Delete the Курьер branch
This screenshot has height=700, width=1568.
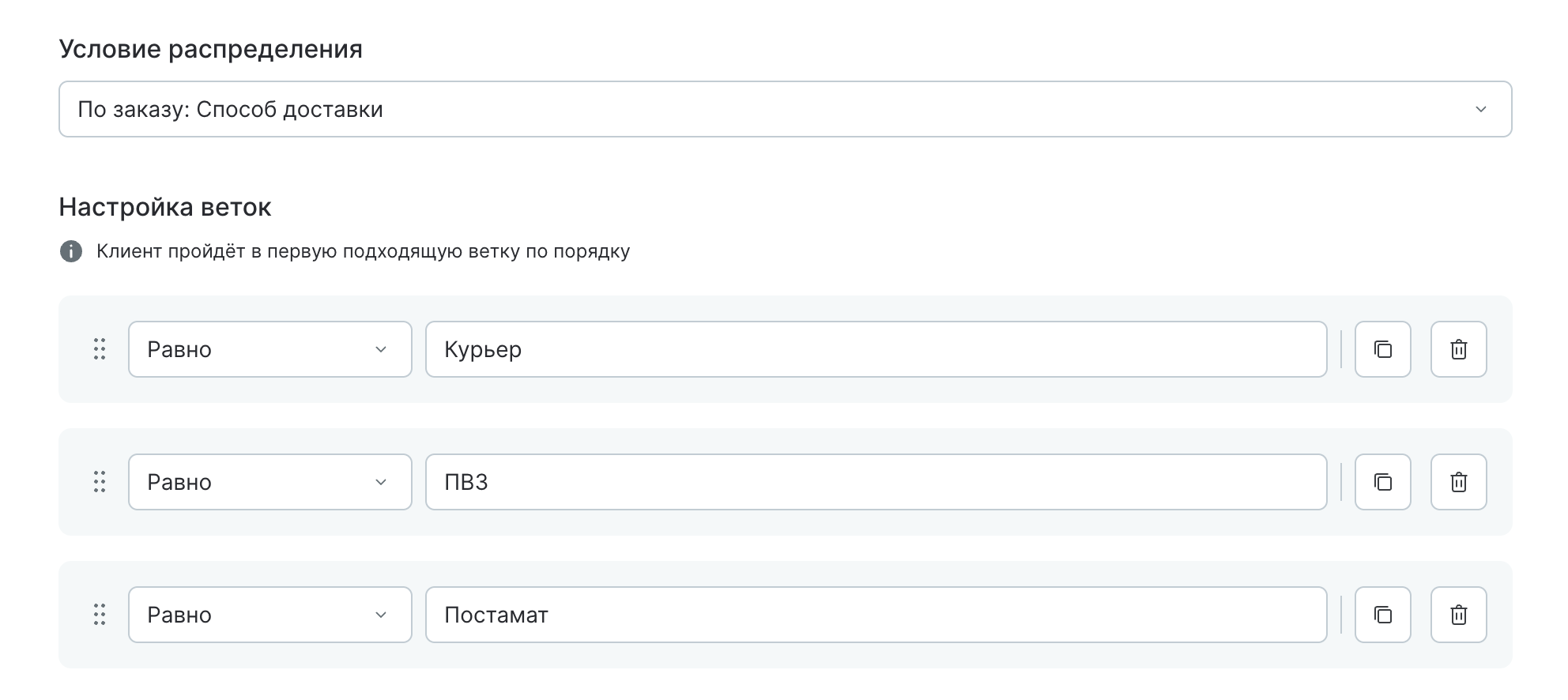[x=1458, y=349]
